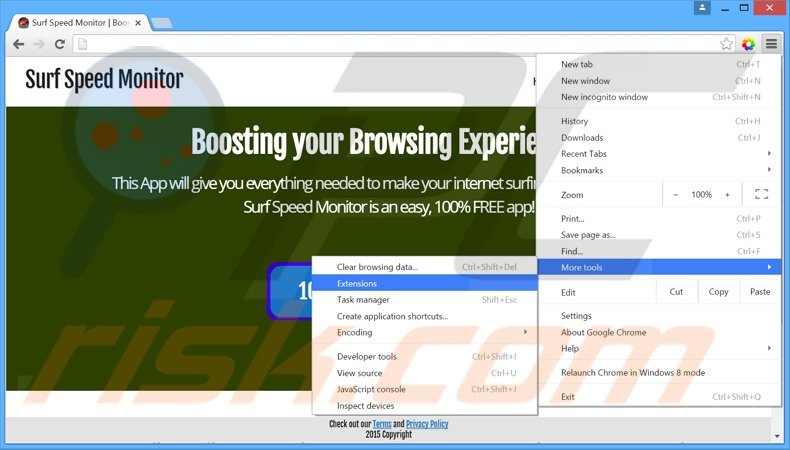
Task: Select New tab from the menu
Action: [660, 64]
